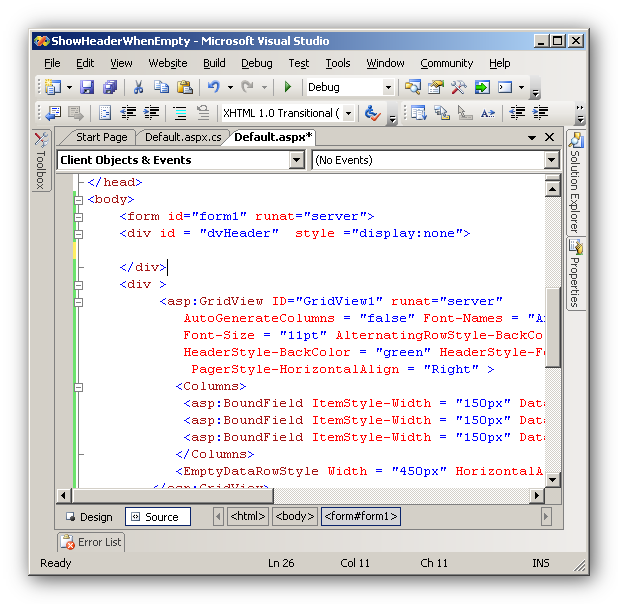Comment out selected lines icon
Image resolution: width=618 pixels, height=604 pixels.
coord(180,114)
